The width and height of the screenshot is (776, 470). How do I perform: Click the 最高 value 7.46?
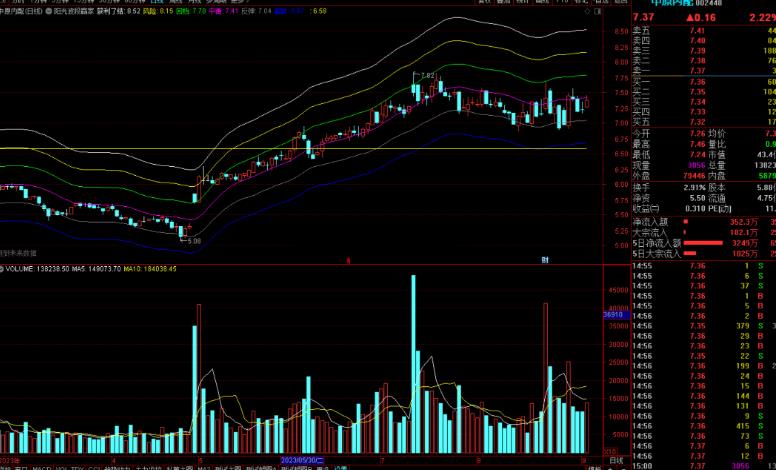point(697,144)
